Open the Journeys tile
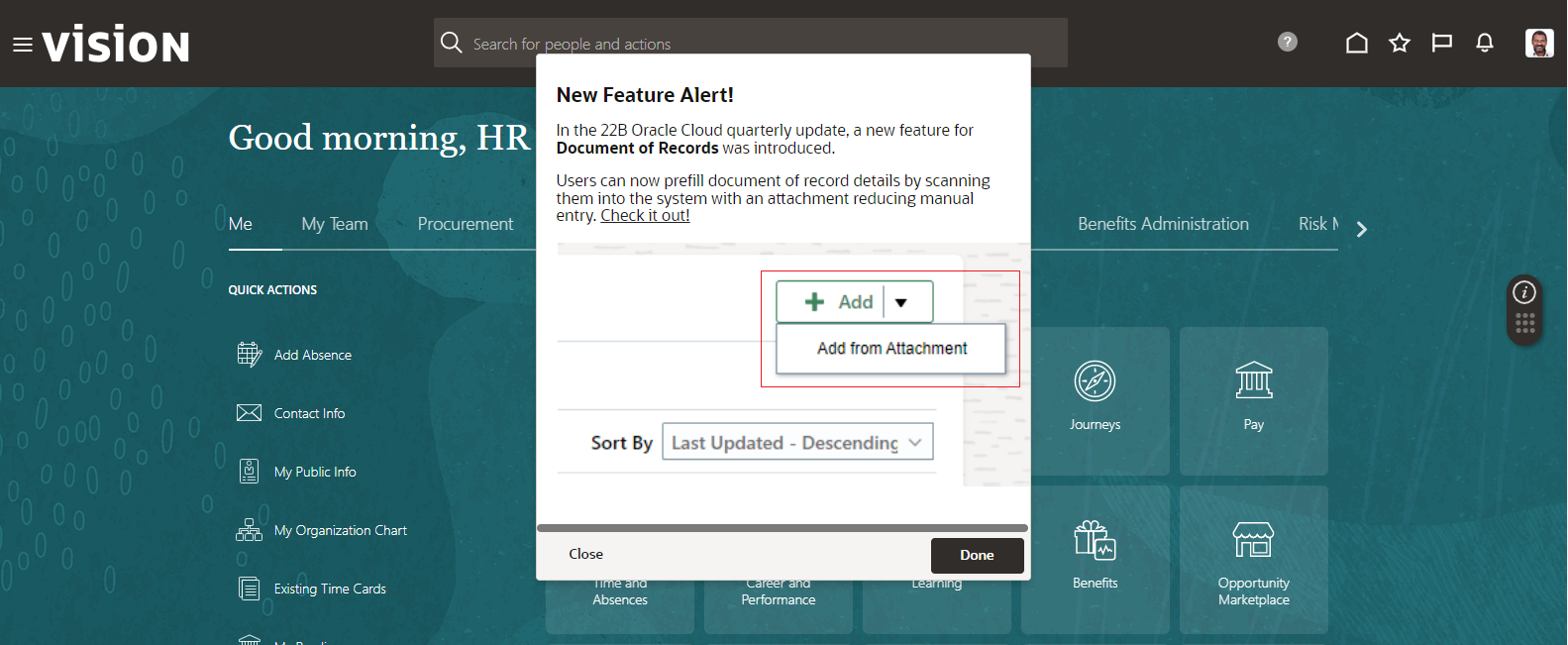The width and height of the screenshot is (1568, 645). [1096, 401]
